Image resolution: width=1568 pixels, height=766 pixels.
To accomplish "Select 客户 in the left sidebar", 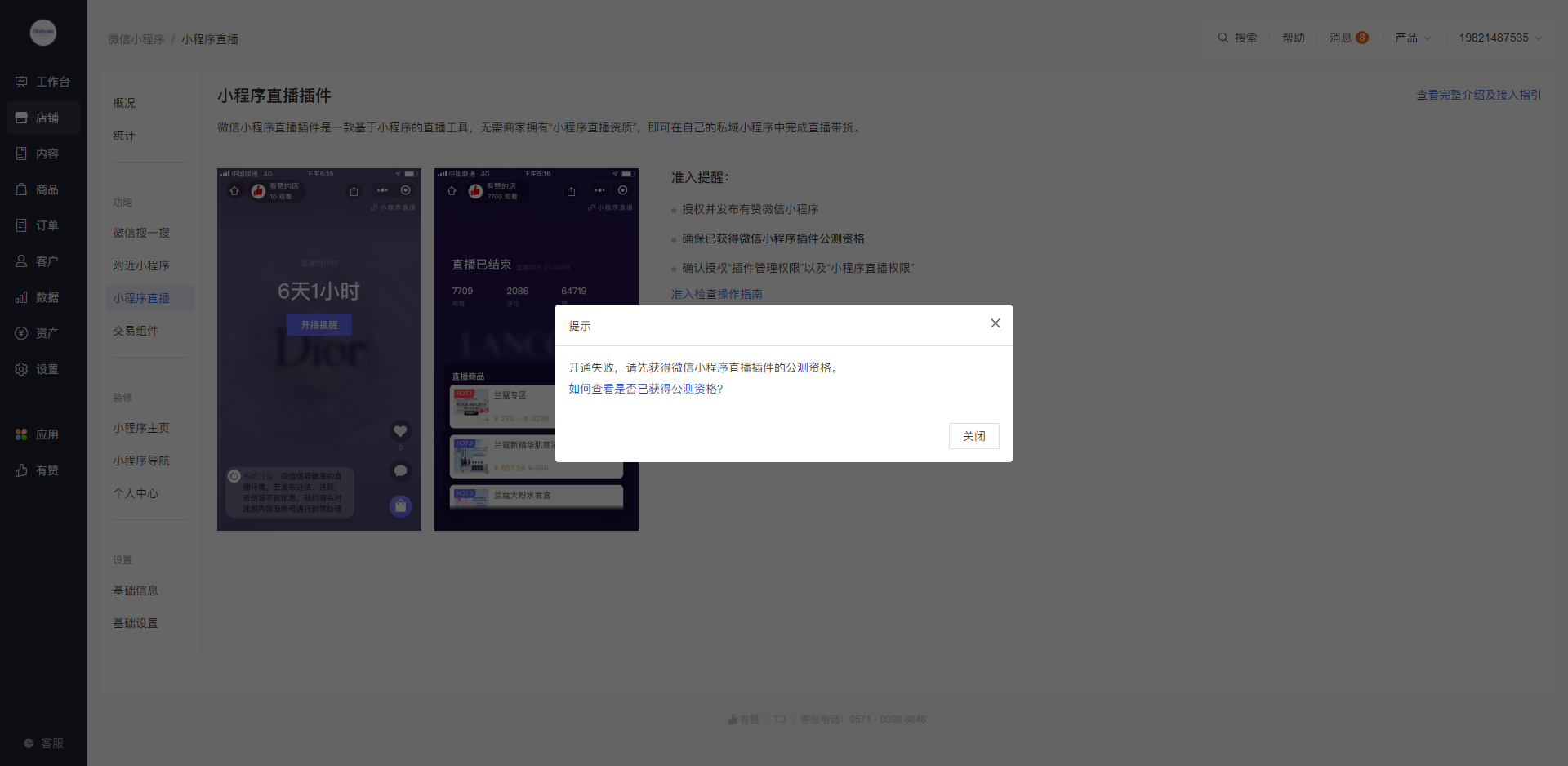I will [x=43, y=261].
